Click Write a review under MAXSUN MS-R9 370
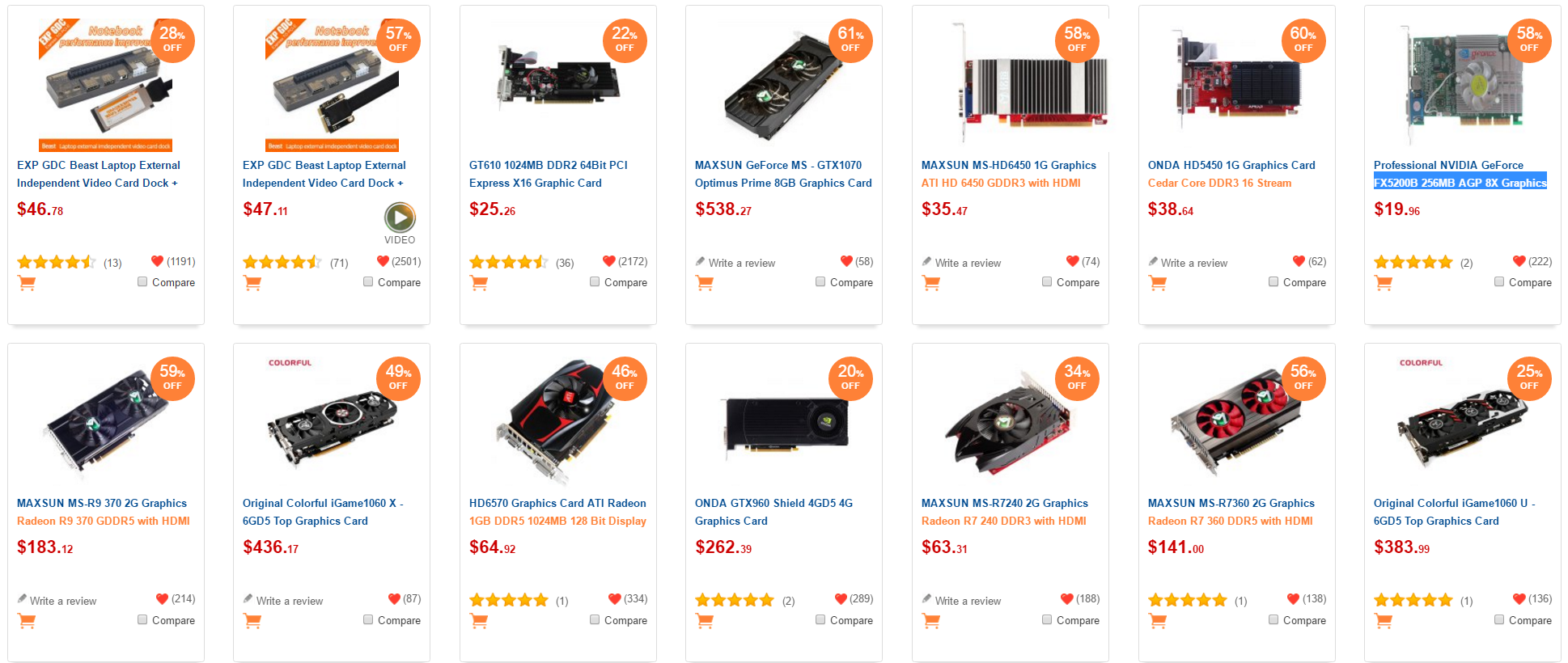The height and width of the screenshot is (663, 1568). coord(63,601)
